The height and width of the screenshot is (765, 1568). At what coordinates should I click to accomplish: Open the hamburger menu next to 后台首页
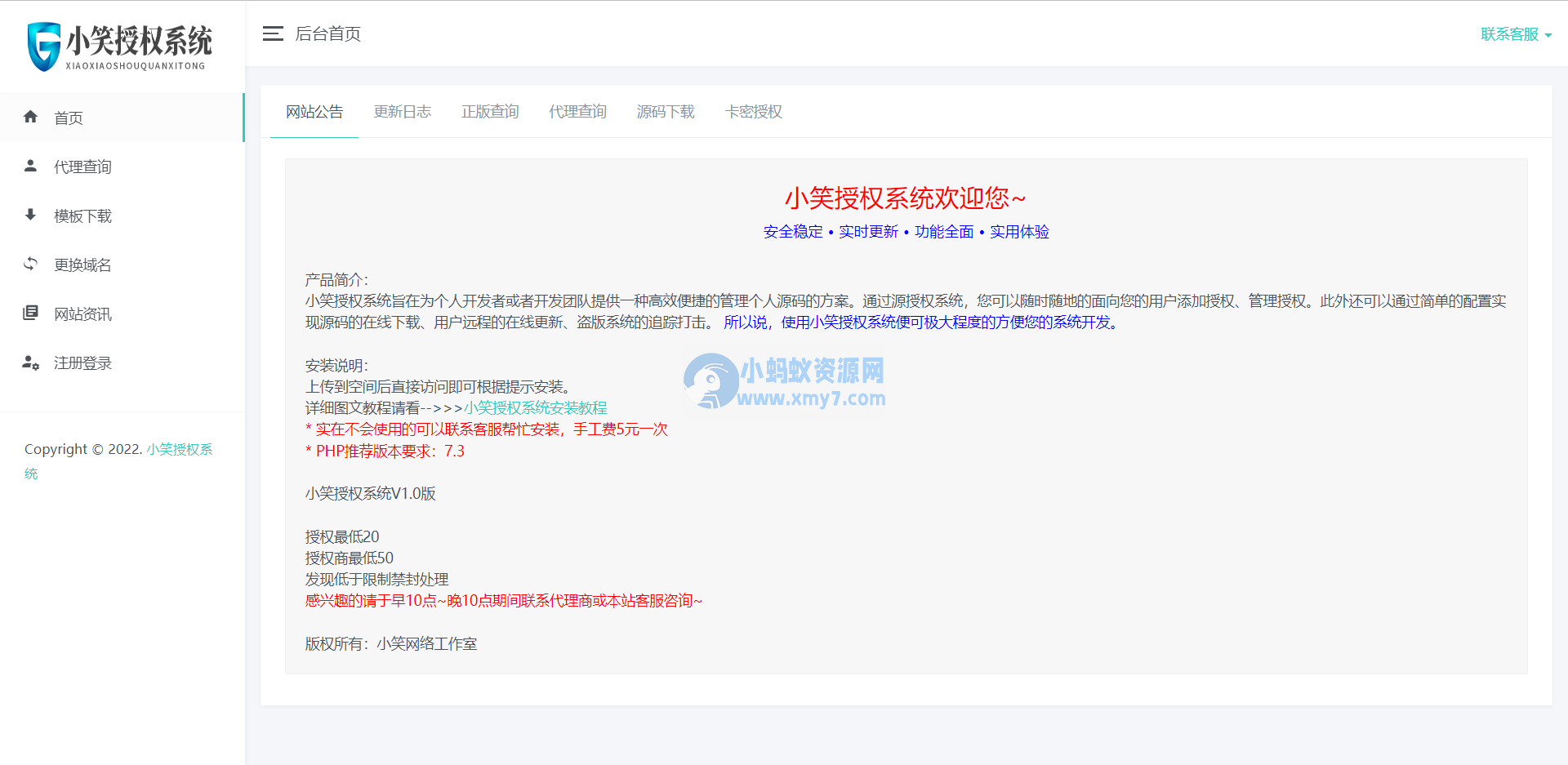[x=272, y=33]
